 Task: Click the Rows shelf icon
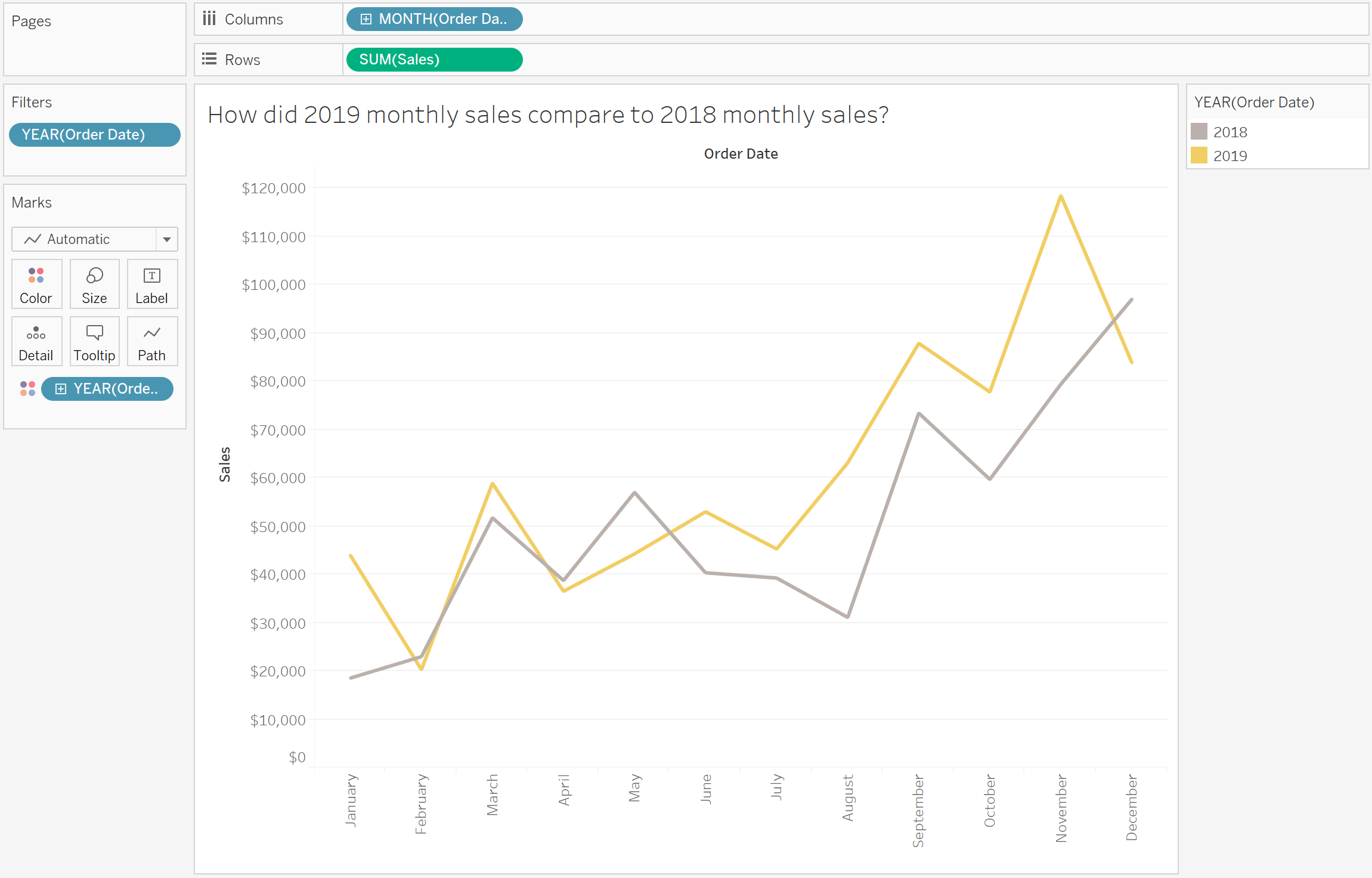(x=209, y=60)
